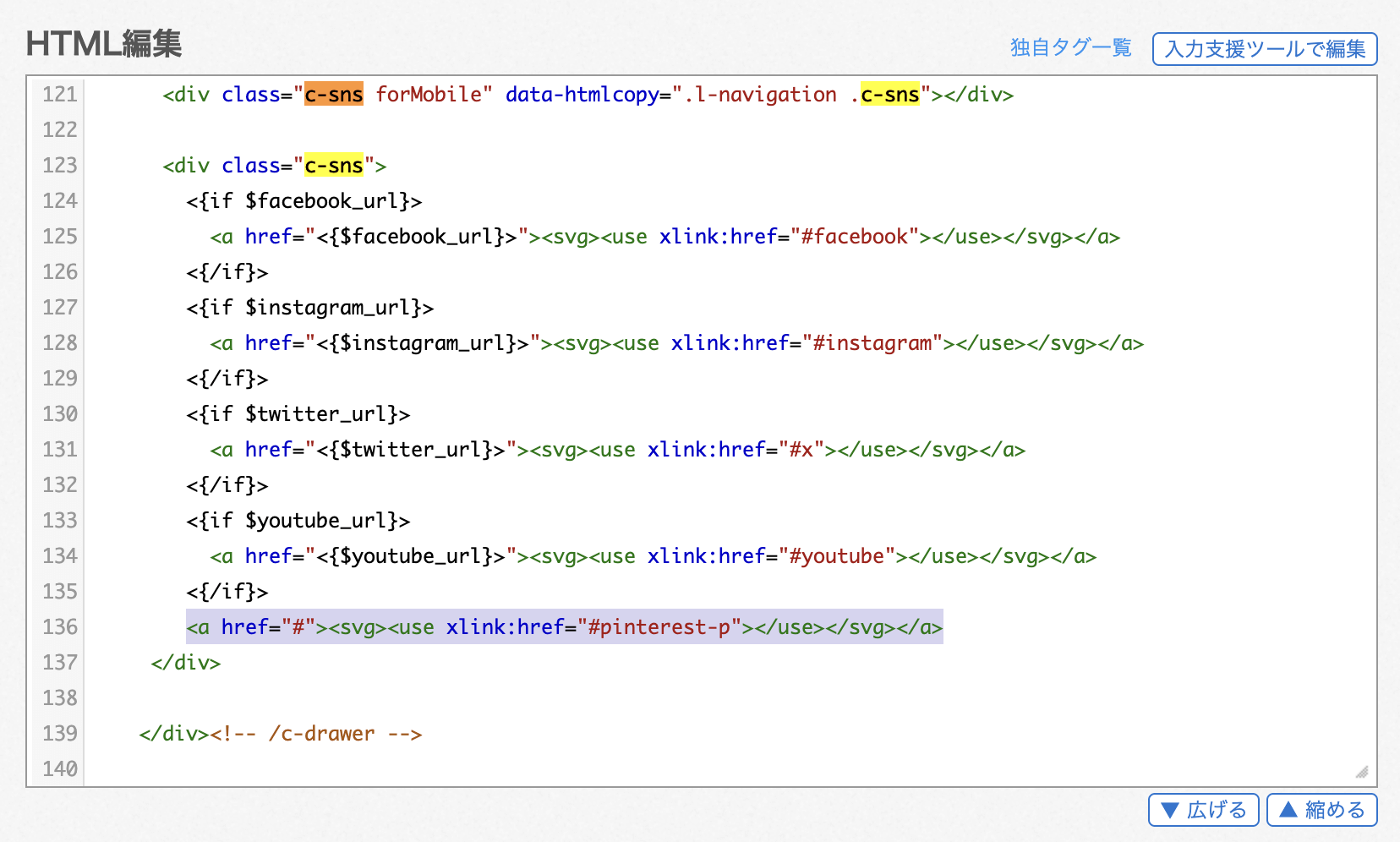Shrink editor with 縮める button
This screenshot has width=1400, height=842.
pyautogui.click(x=1322, y=810)
